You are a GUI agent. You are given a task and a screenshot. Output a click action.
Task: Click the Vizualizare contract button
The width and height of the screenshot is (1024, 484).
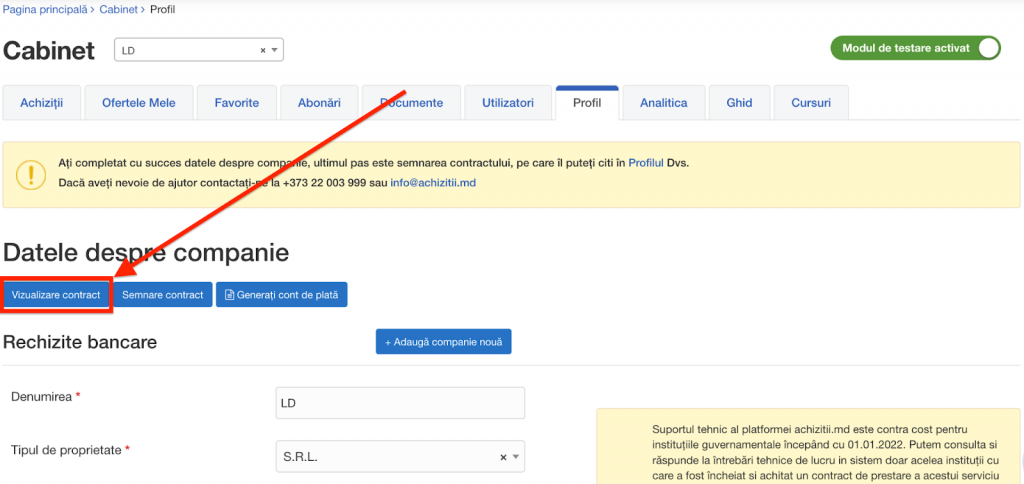[x=56, y=295]
